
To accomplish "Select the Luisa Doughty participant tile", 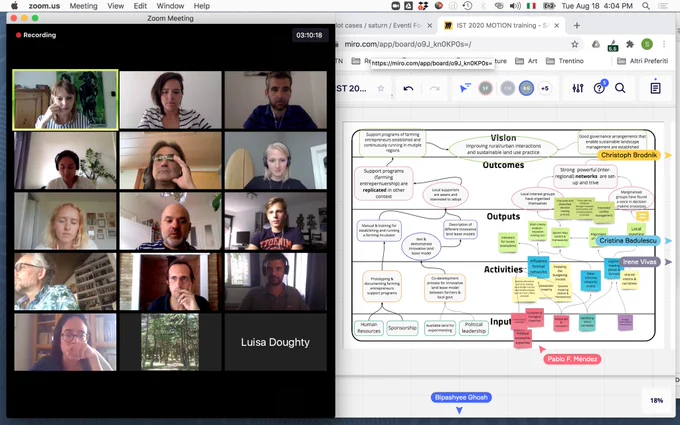I will click(x=275, y=342).
